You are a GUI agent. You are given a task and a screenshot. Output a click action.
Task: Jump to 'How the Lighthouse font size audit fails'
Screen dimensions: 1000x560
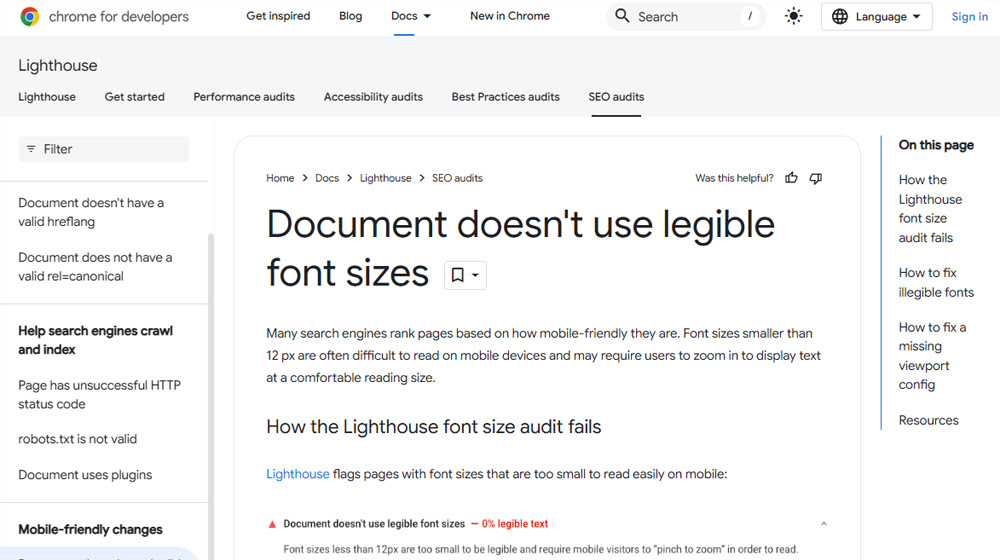[x=930, y=209]
